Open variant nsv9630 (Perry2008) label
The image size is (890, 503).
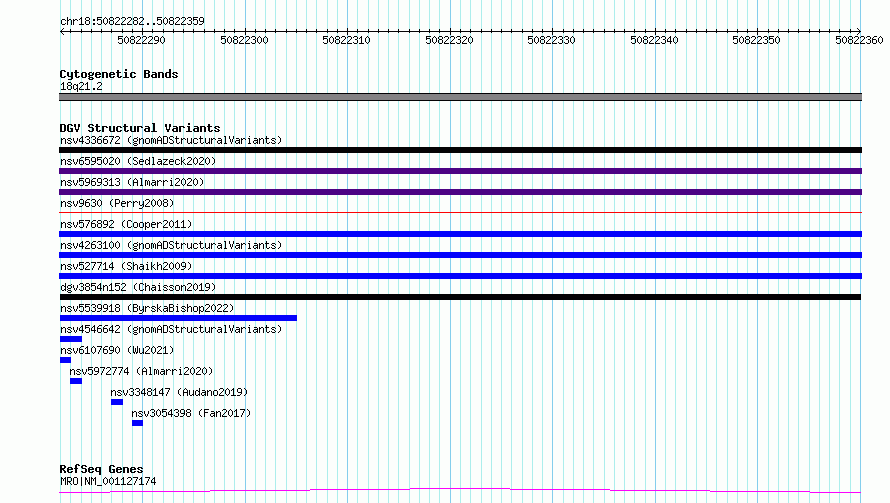tap(117, 203)
